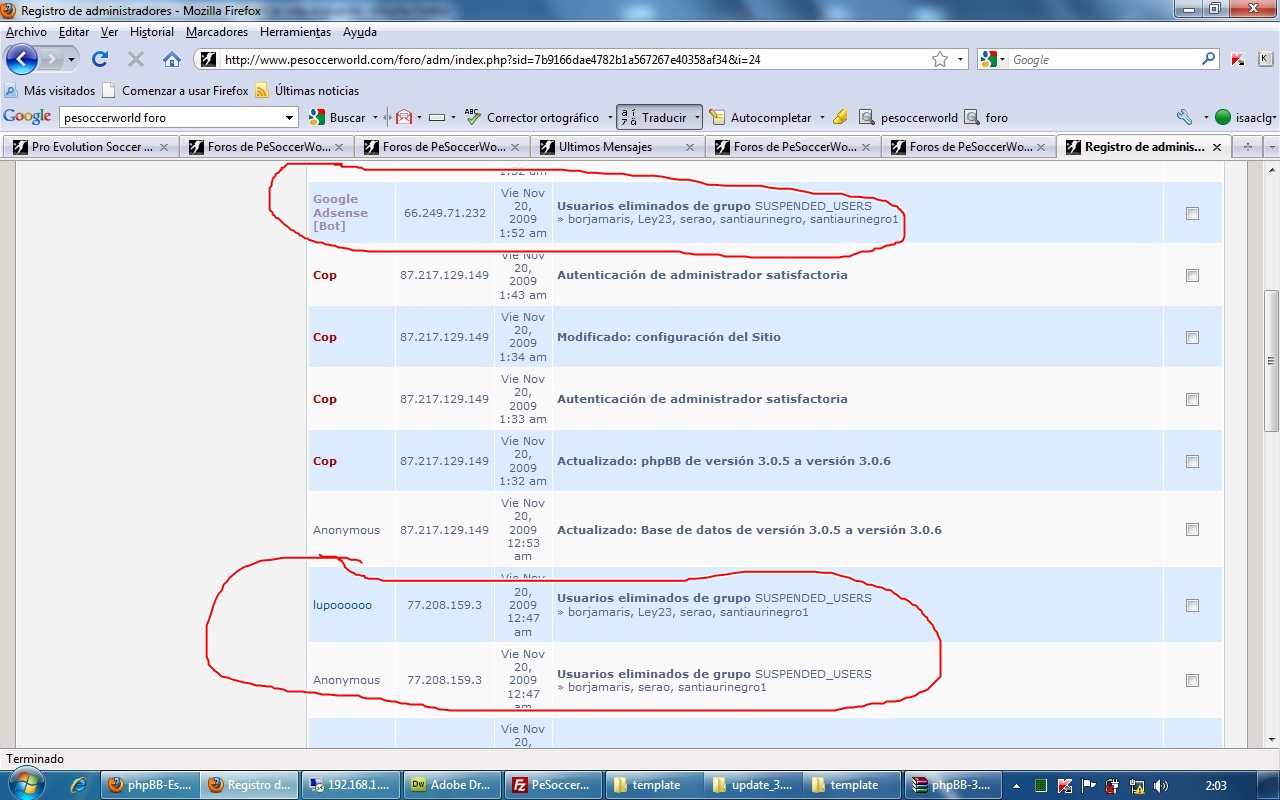Screen dimensions: 1280x800
Task: Click the Action Center flag tray icon
Action: tap(1089, 786)
